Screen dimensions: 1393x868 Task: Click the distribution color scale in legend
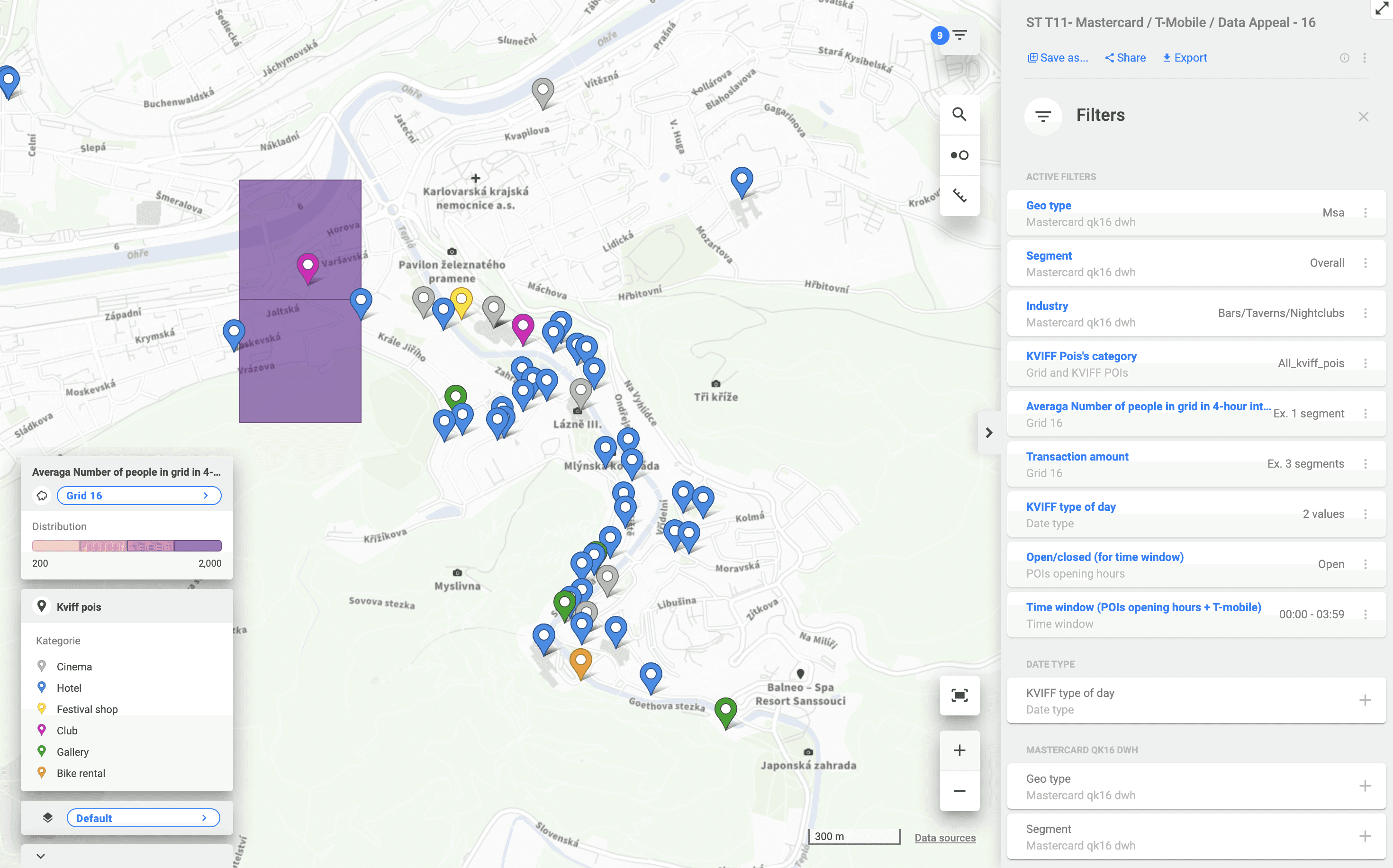127,545
